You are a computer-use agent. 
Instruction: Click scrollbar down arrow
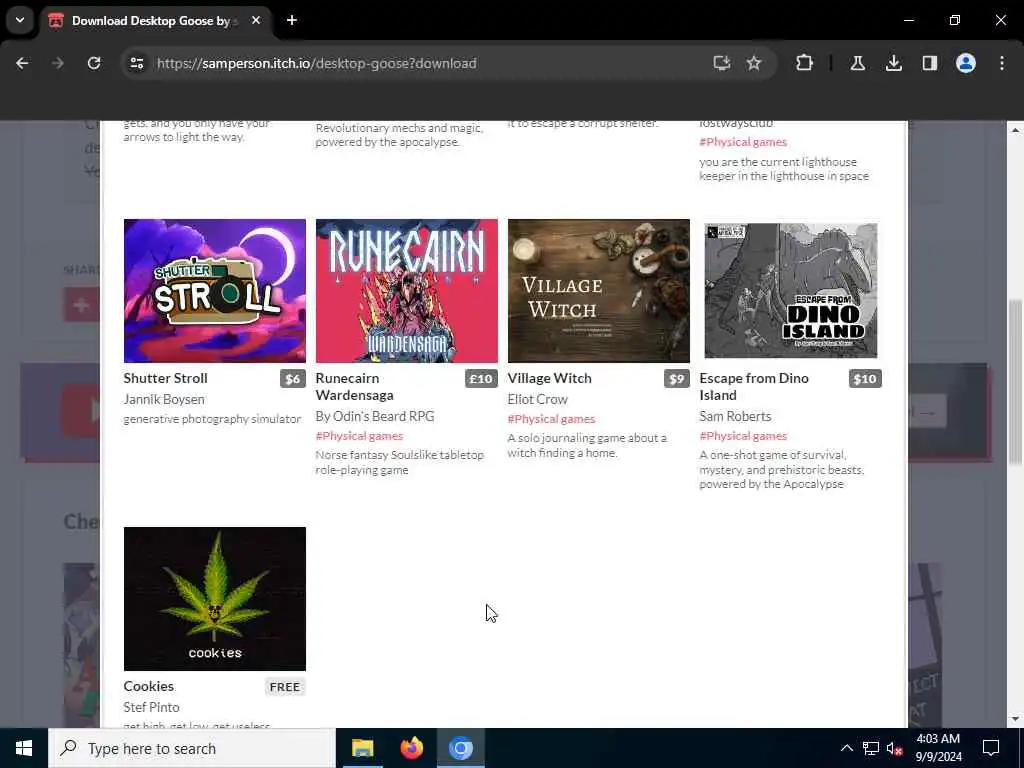coord(1015,719)
